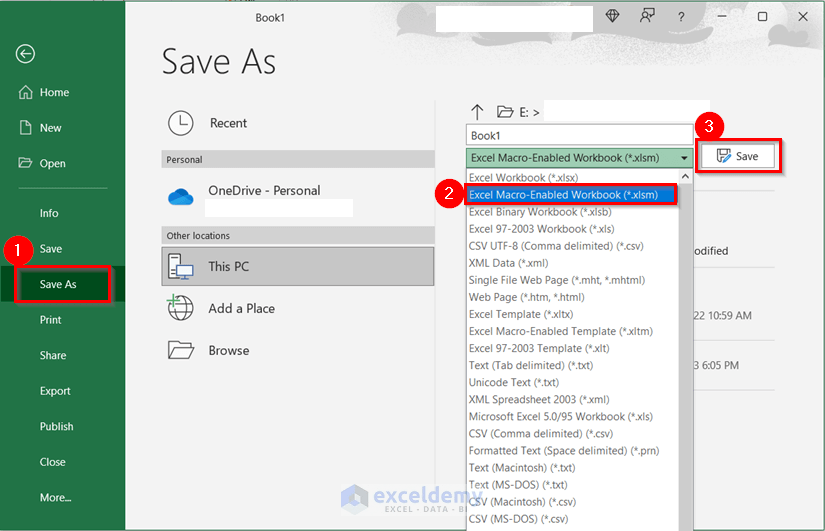
Task: Open Print in the sidebar
Action: click(x=51, y=319)
